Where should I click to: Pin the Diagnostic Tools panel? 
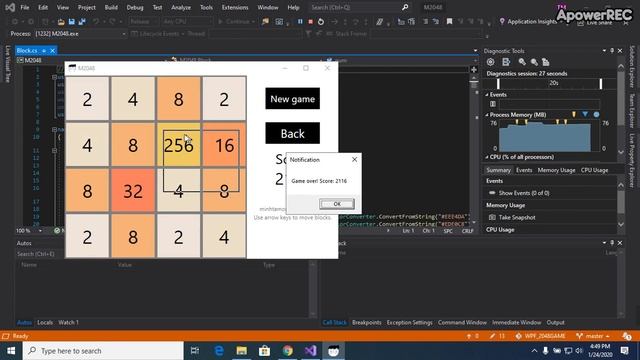click(612, 51)
